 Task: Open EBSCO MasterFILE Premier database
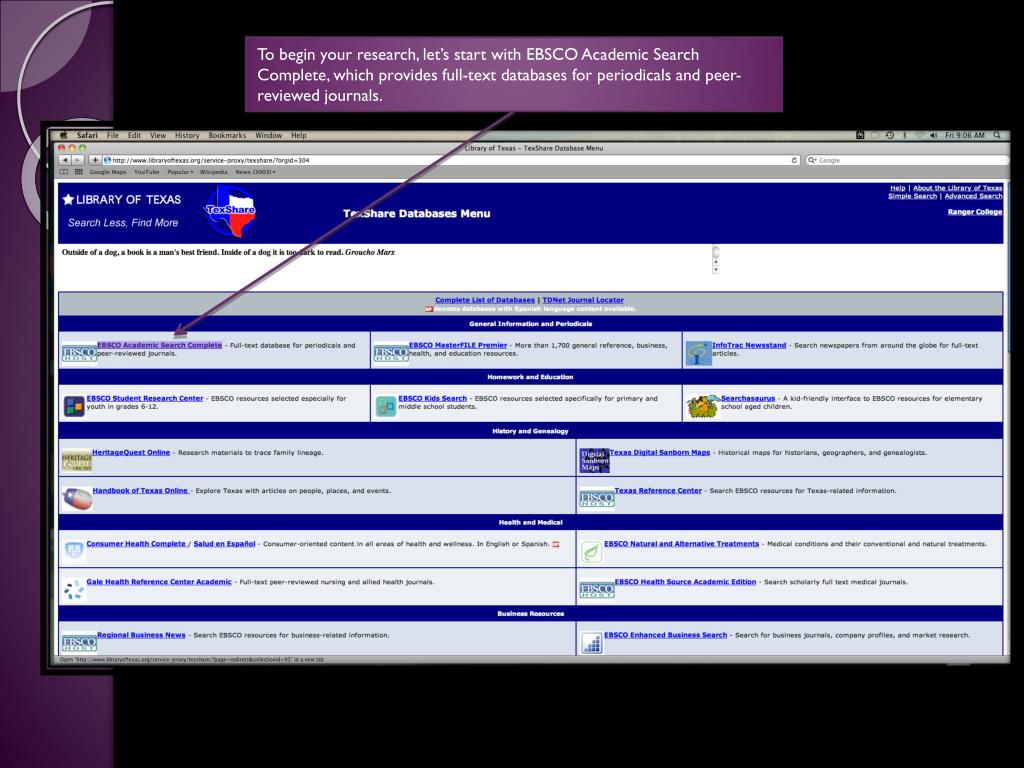[x=458, y=345]
